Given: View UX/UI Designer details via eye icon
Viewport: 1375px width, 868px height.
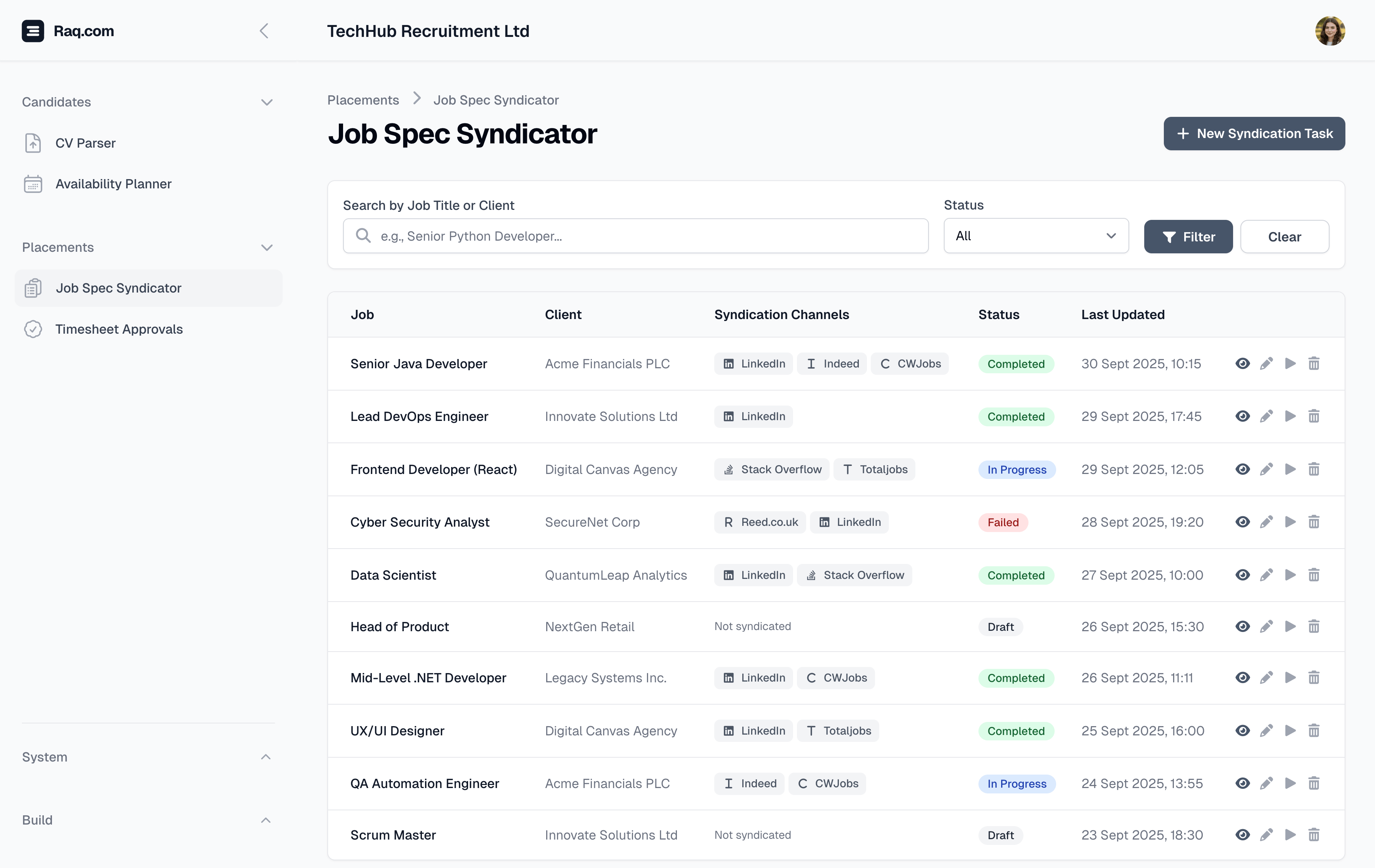Looking at the screenshot, I should [x=1243, y=730].
